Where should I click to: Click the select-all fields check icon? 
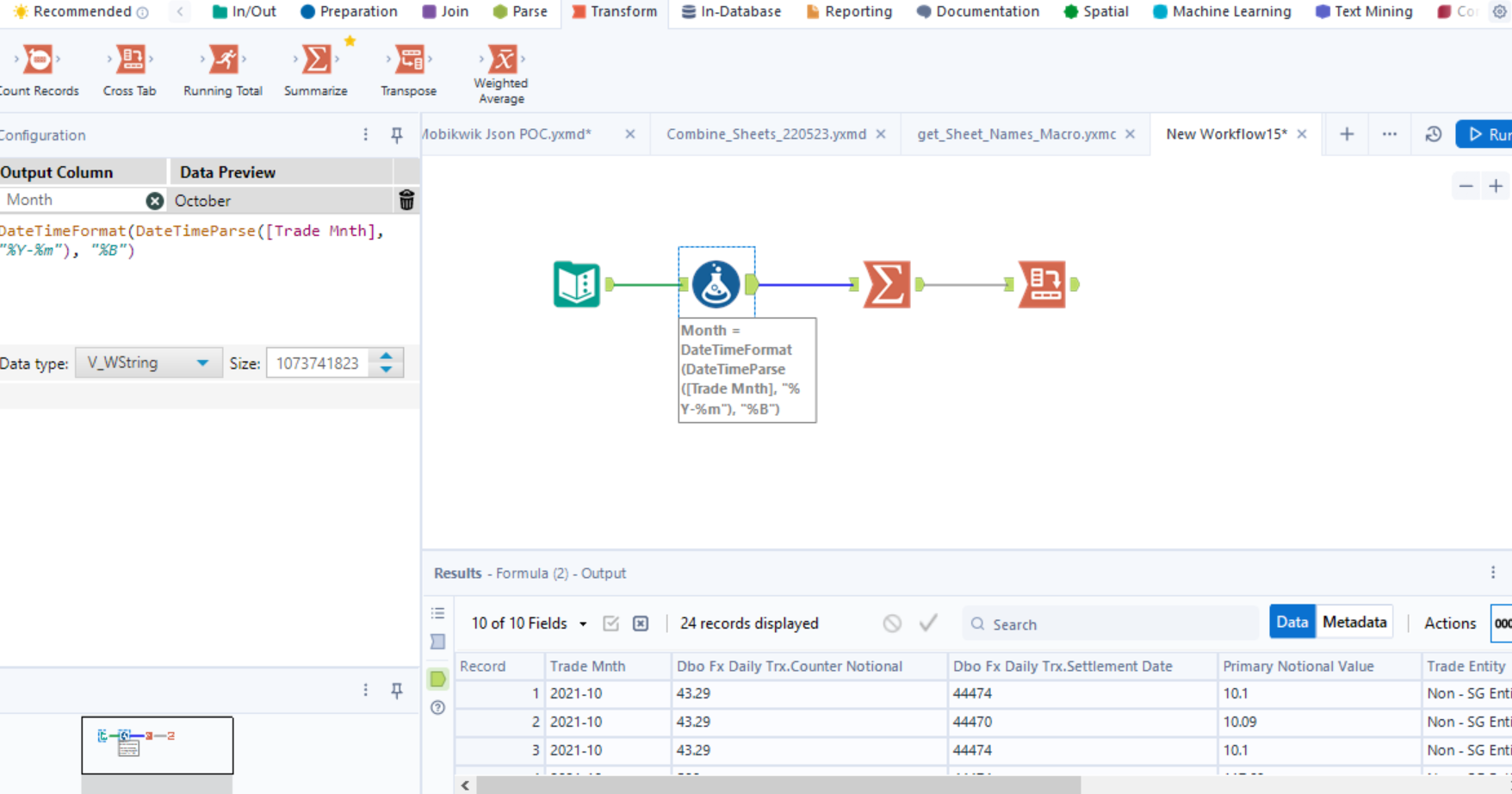610,623
